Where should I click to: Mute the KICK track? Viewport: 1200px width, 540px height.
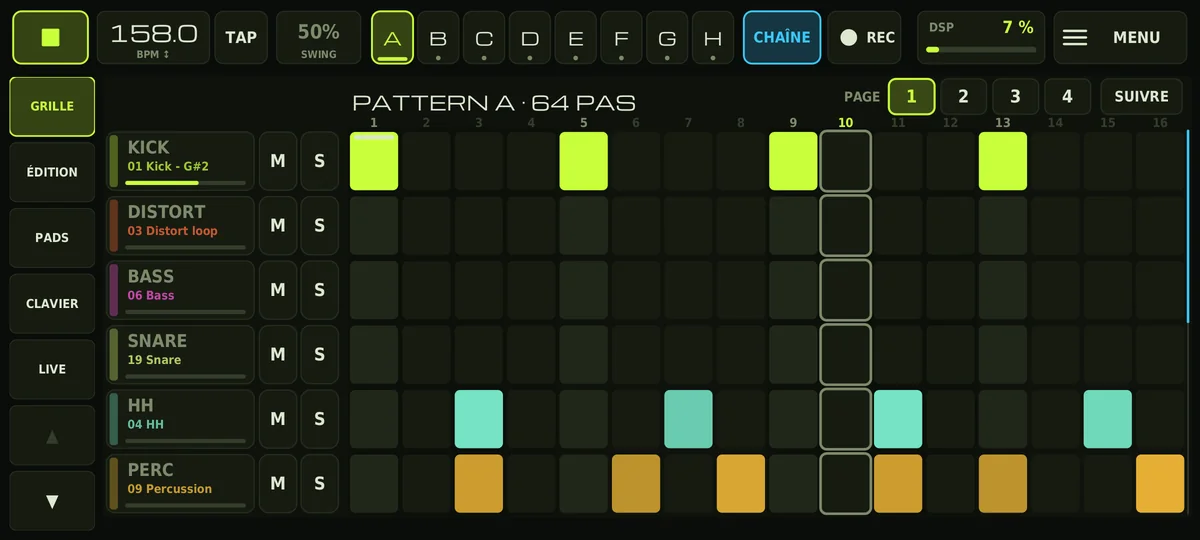(278, 161)
